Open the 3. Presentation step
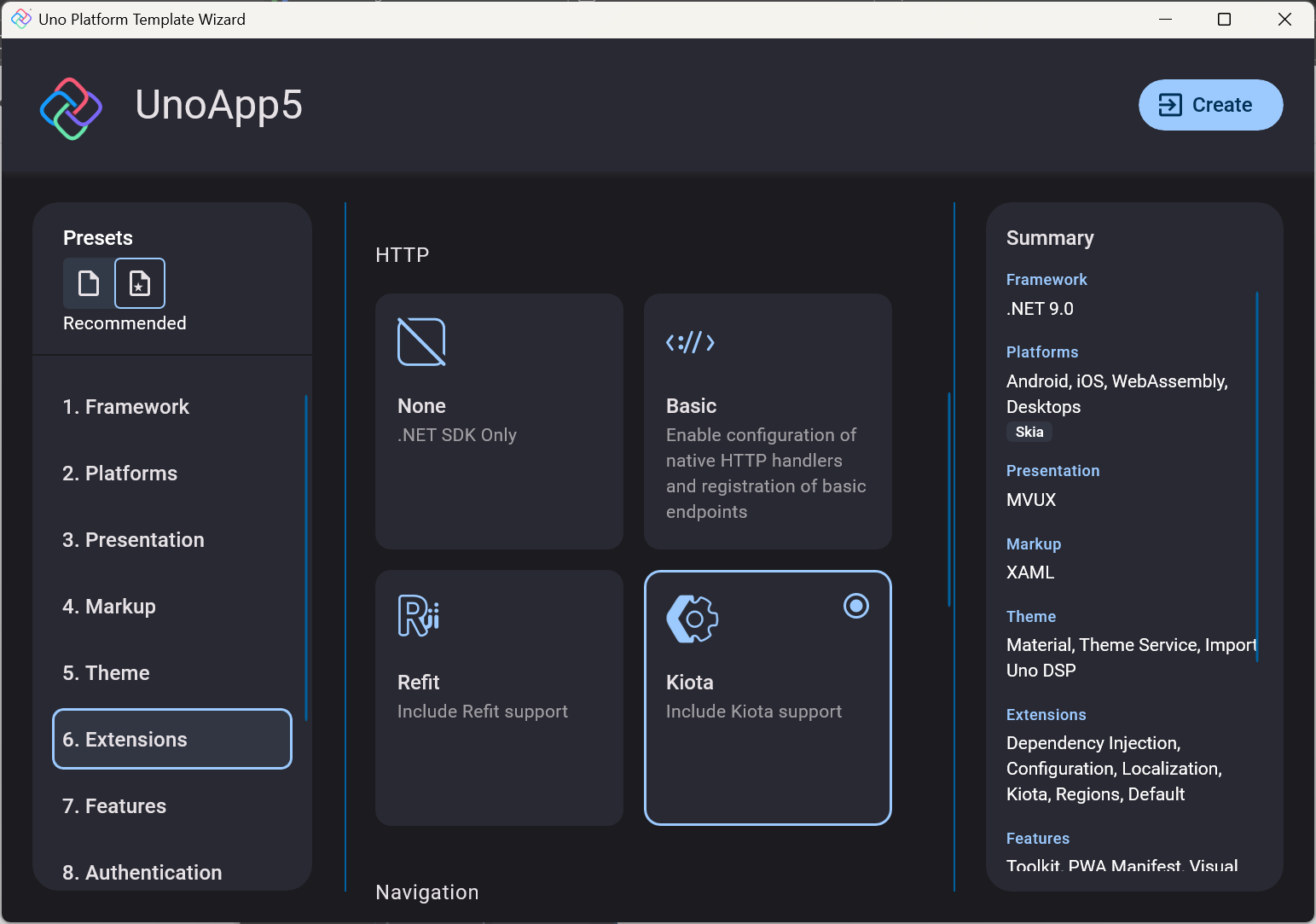1316x924 pixels. (172, 540)
